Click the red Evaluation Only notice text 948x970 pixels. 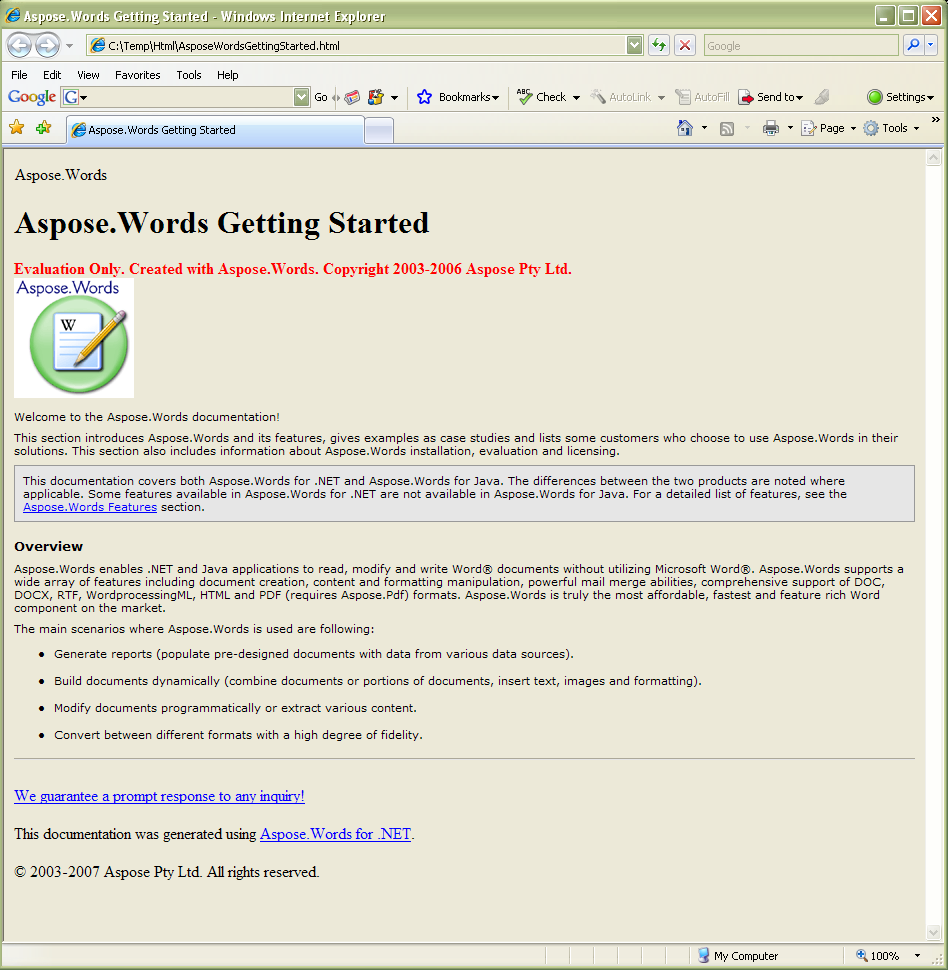tap(293, 269)
